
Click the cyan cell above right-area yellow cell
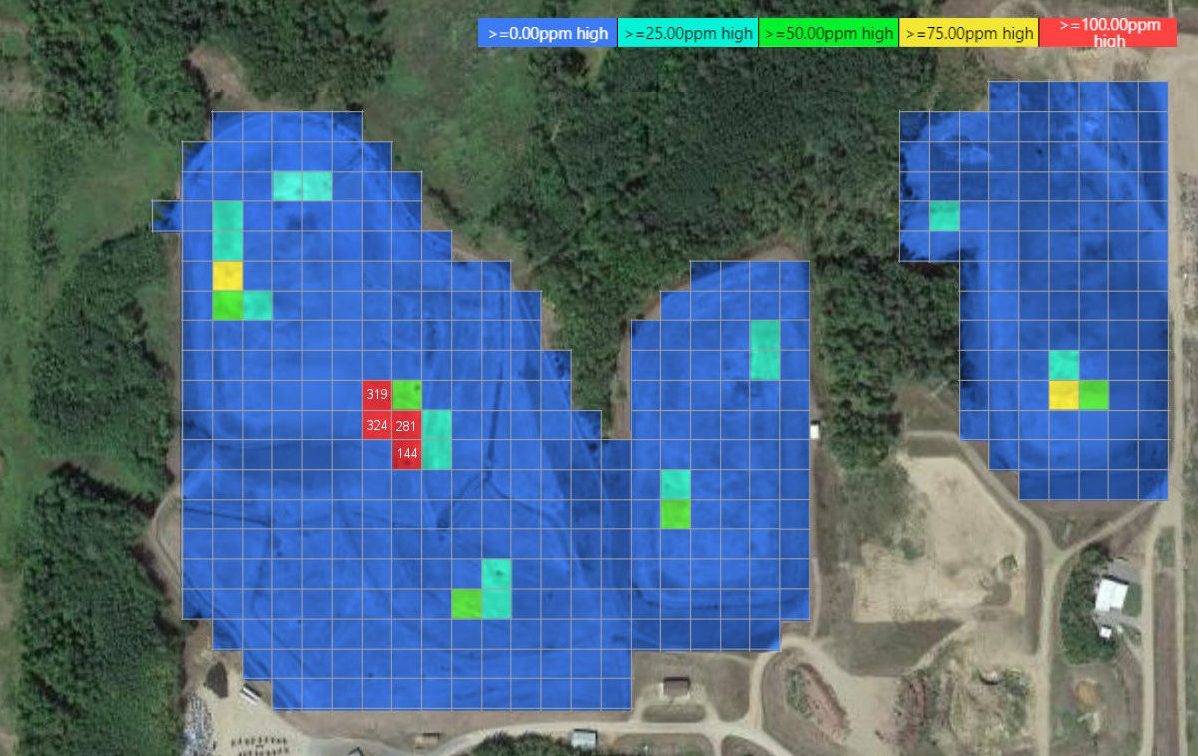pyautogui.click(x=1064, y=365)
